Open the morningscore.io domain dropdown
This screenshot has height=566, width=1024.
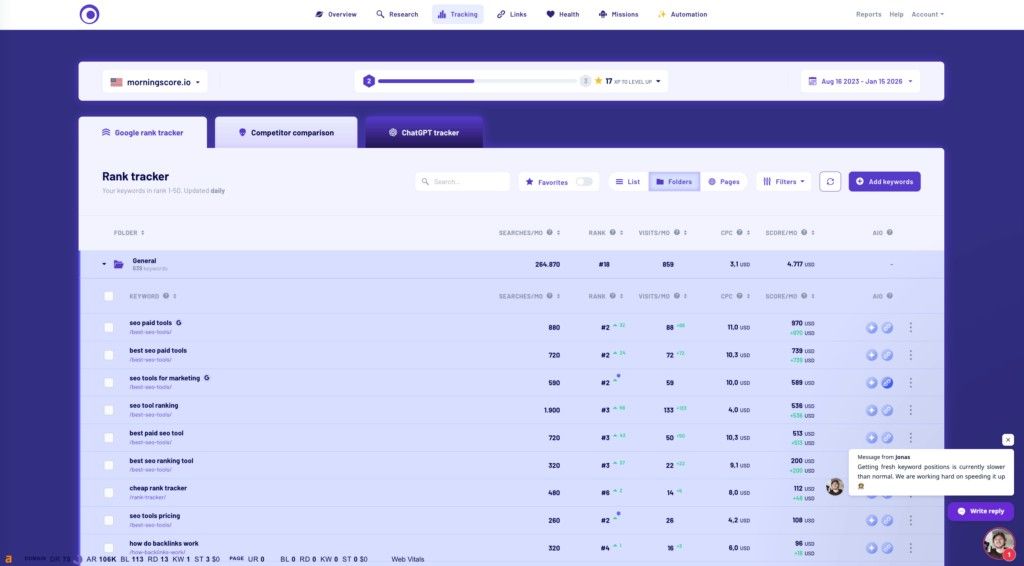[x=155, y=82]
